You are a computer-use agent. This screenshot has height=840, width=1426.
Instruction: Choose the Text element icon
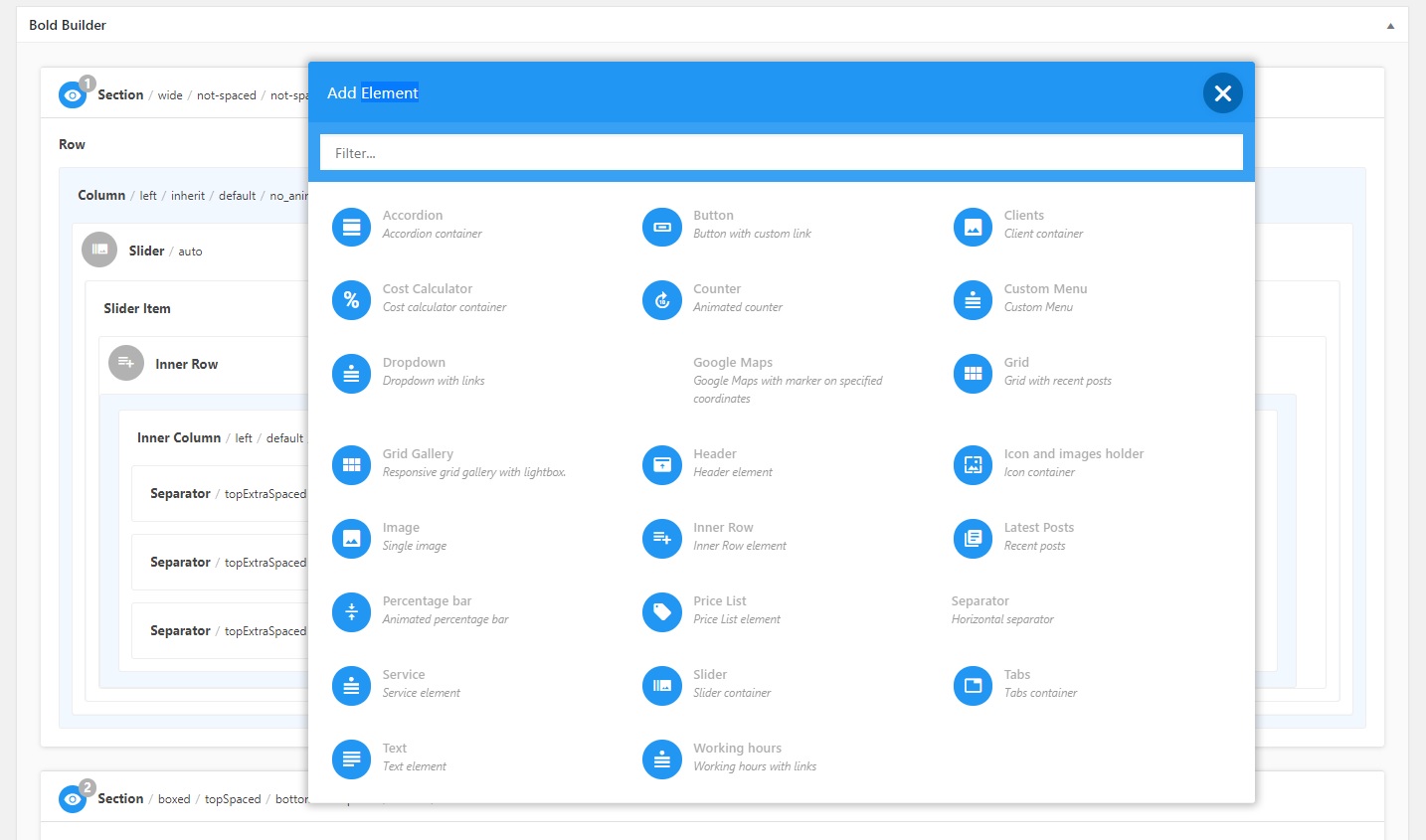point(351,760)
